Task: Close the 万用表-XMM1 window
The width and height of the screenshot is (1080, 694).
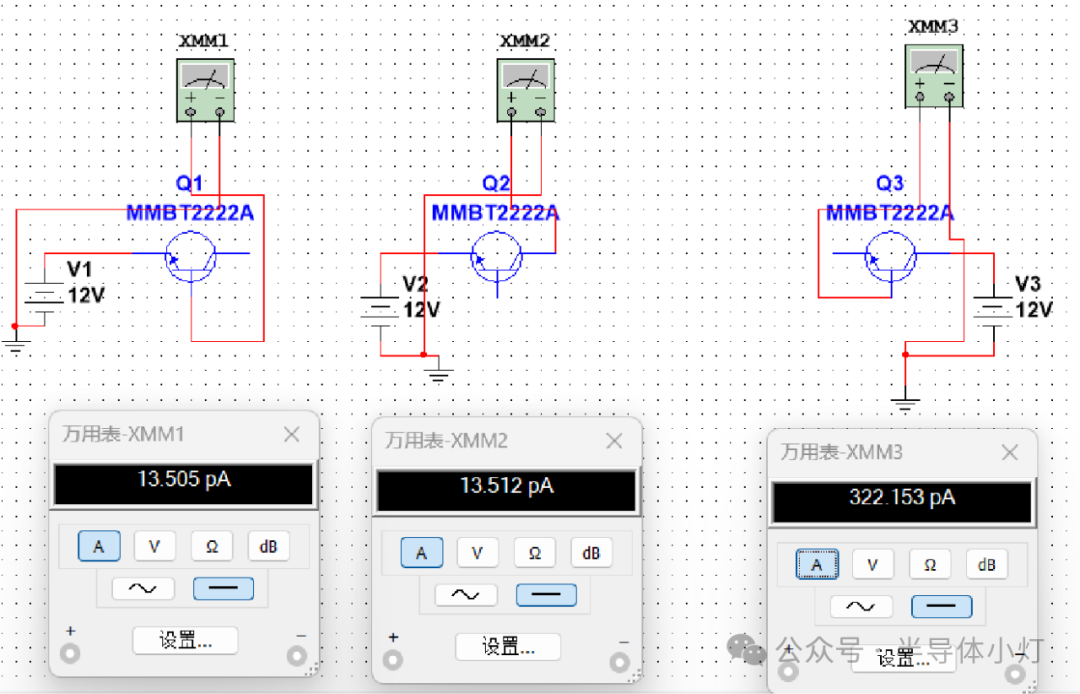Action: click(292, 434)
